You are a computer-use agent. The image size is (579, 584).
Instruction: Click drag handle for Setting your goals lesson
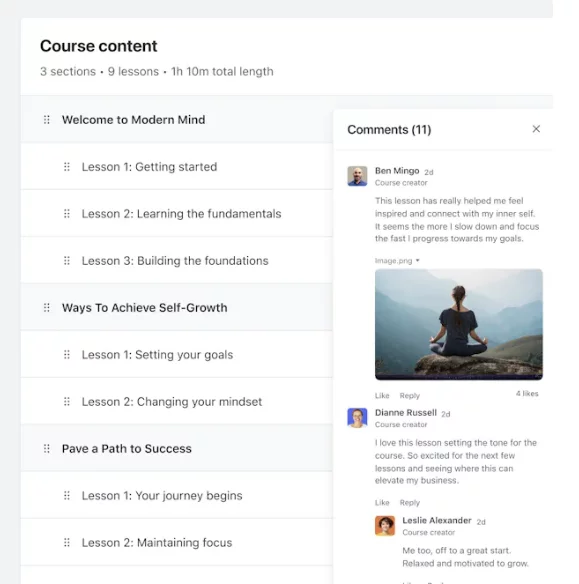point(67,355)
